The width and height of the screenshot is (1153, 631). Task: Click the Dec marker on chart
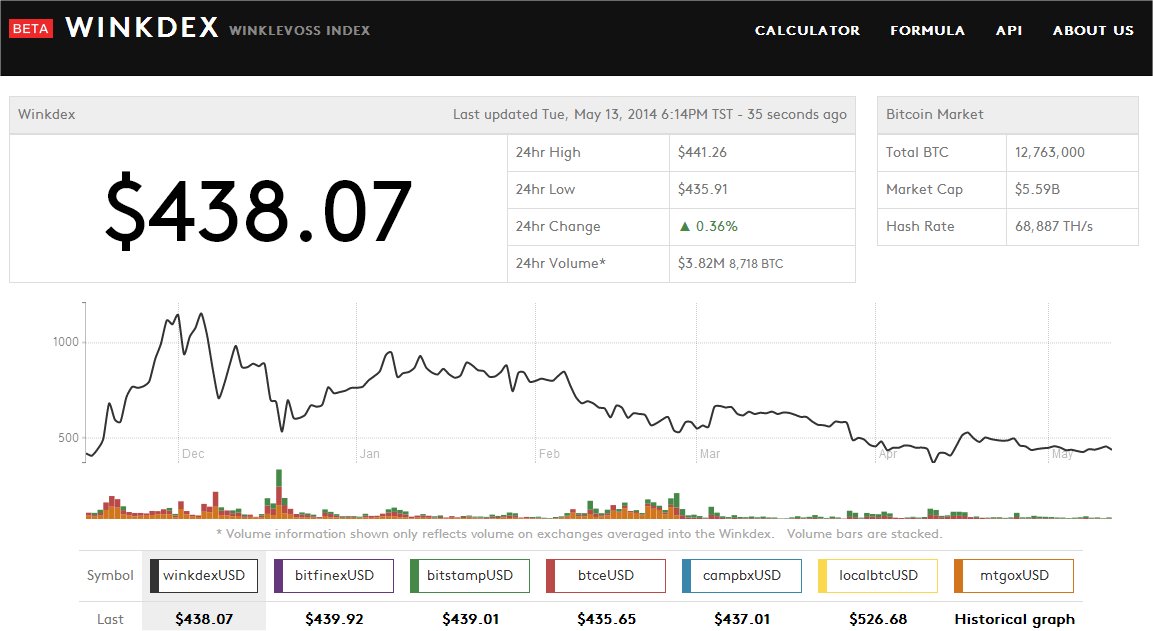click(193, 454)
